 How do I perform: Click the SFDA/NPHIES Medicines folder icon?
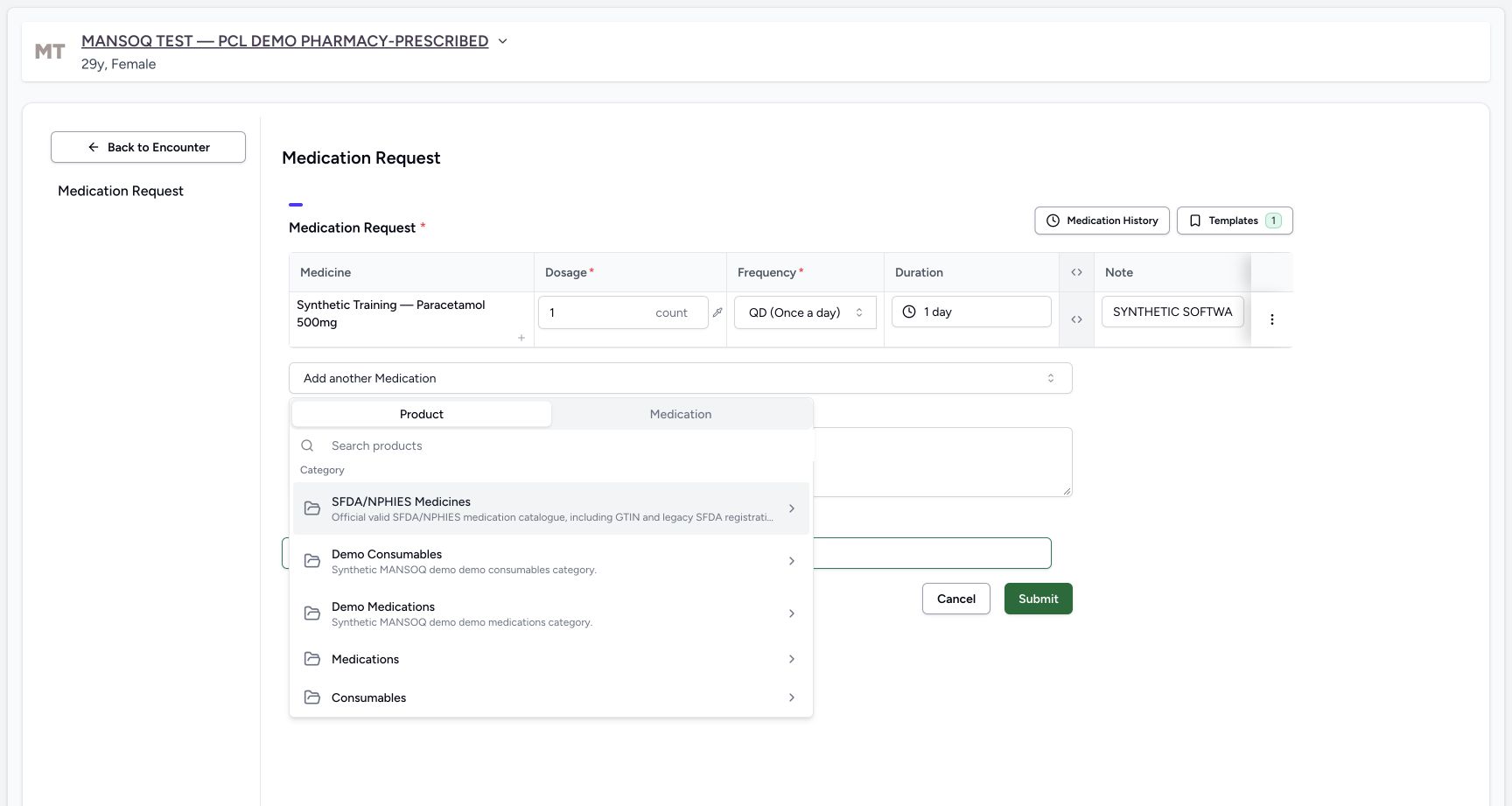coord(312,508)
